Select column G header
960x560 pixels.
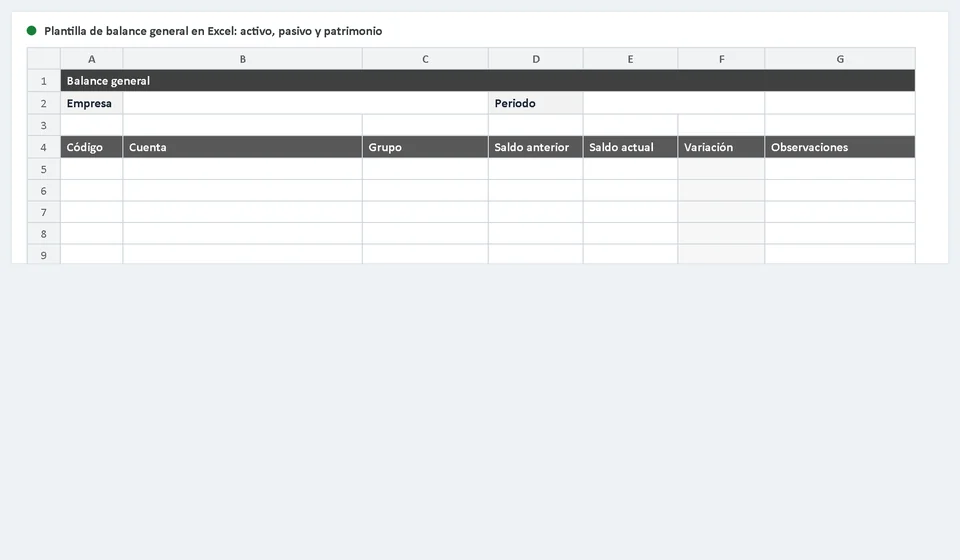840,59
